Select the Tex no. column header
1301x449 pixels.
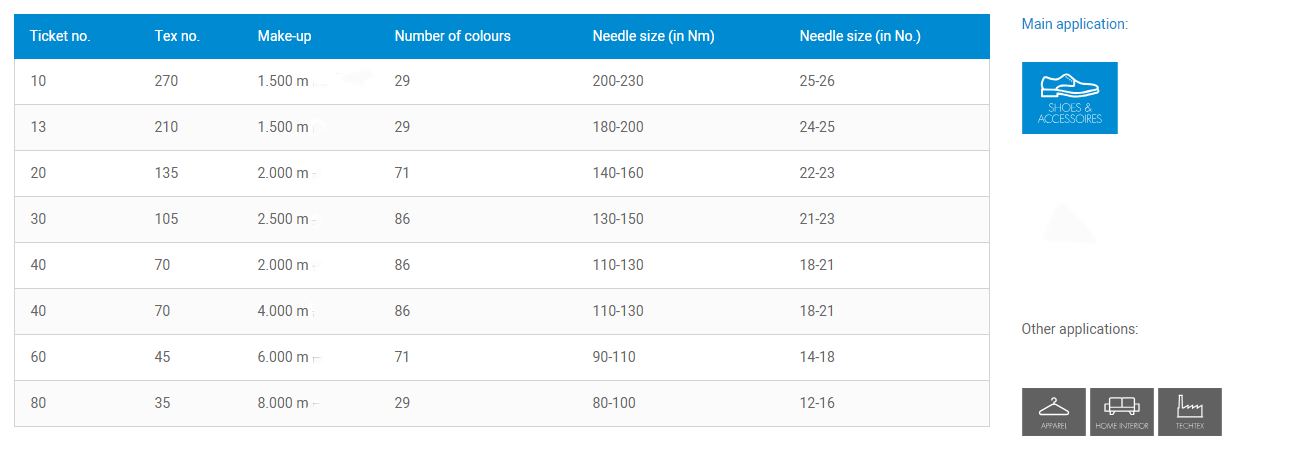pos(177,36)
